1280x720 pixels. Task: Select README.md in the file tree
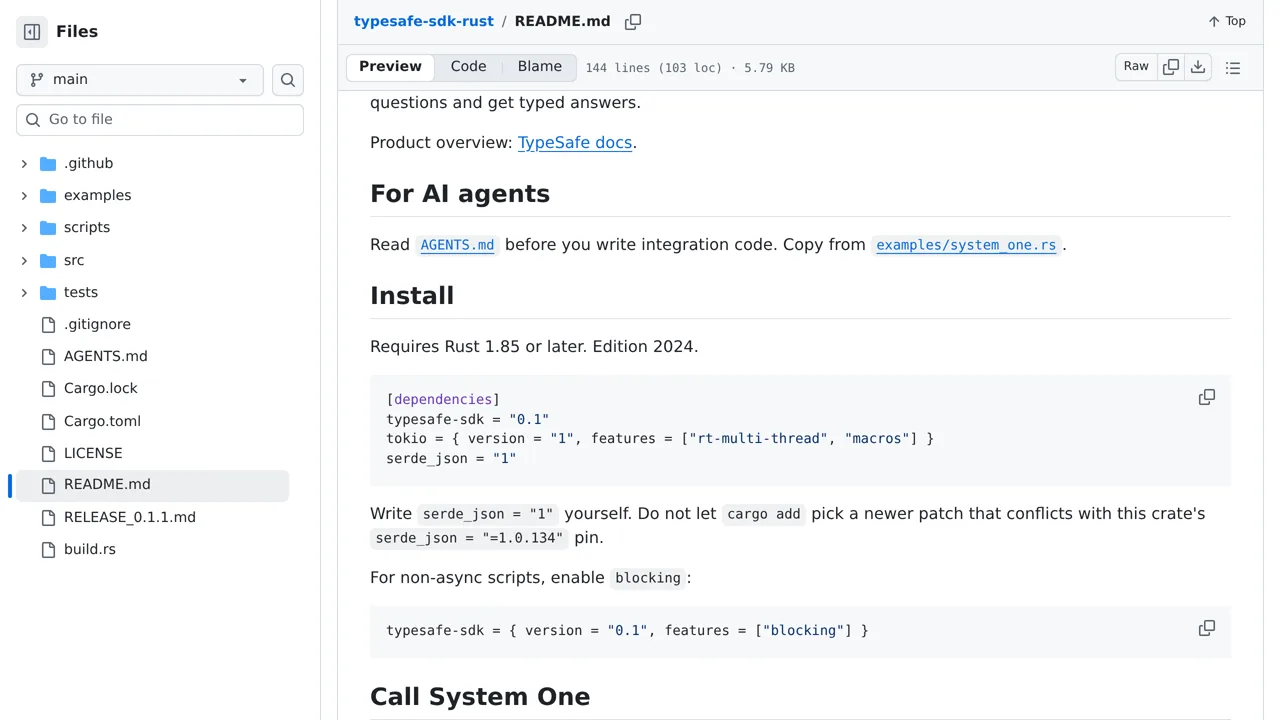(x=152, y=485)
